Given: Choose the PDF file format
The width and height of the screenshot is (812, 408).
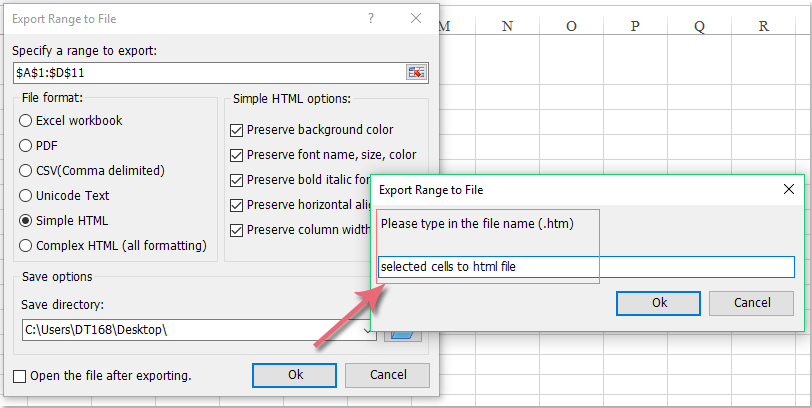Looking at the screenshot, I should coord(27,146).
